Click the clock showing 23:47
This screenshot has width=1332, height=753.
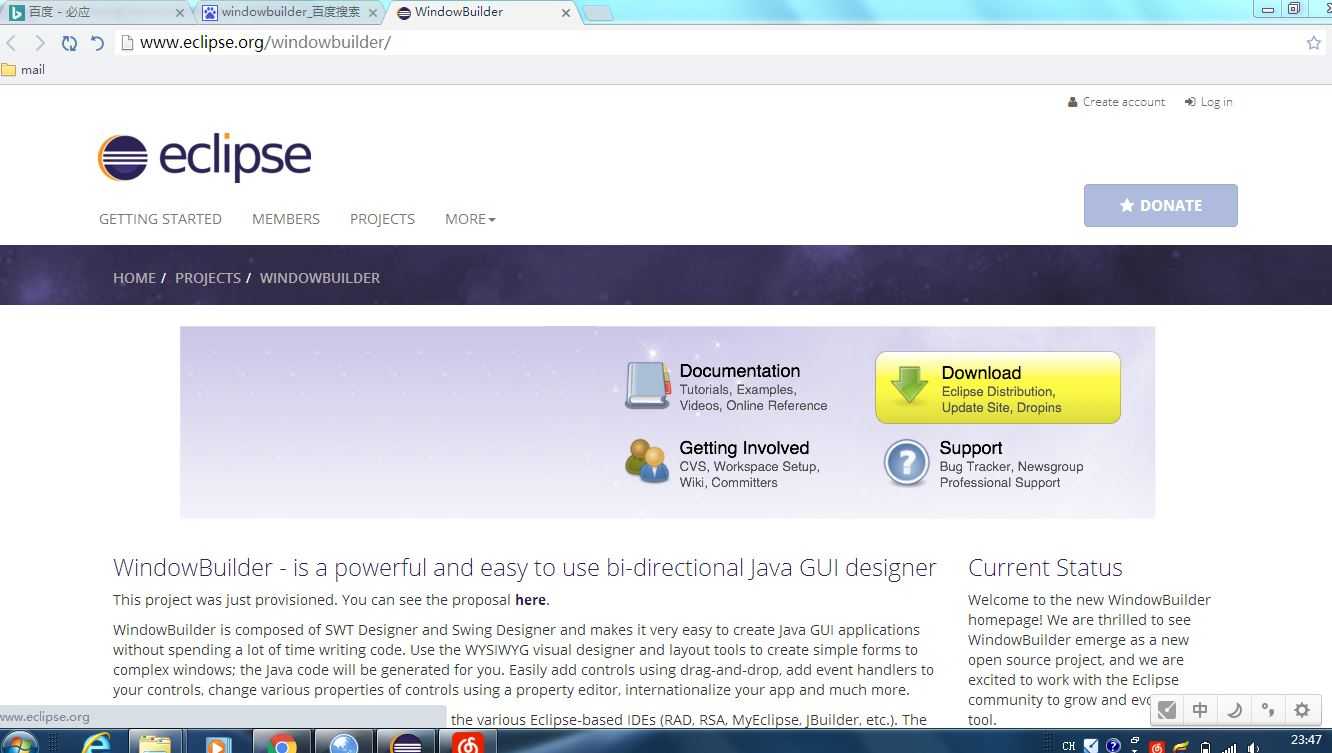[x=1306, y=741]
